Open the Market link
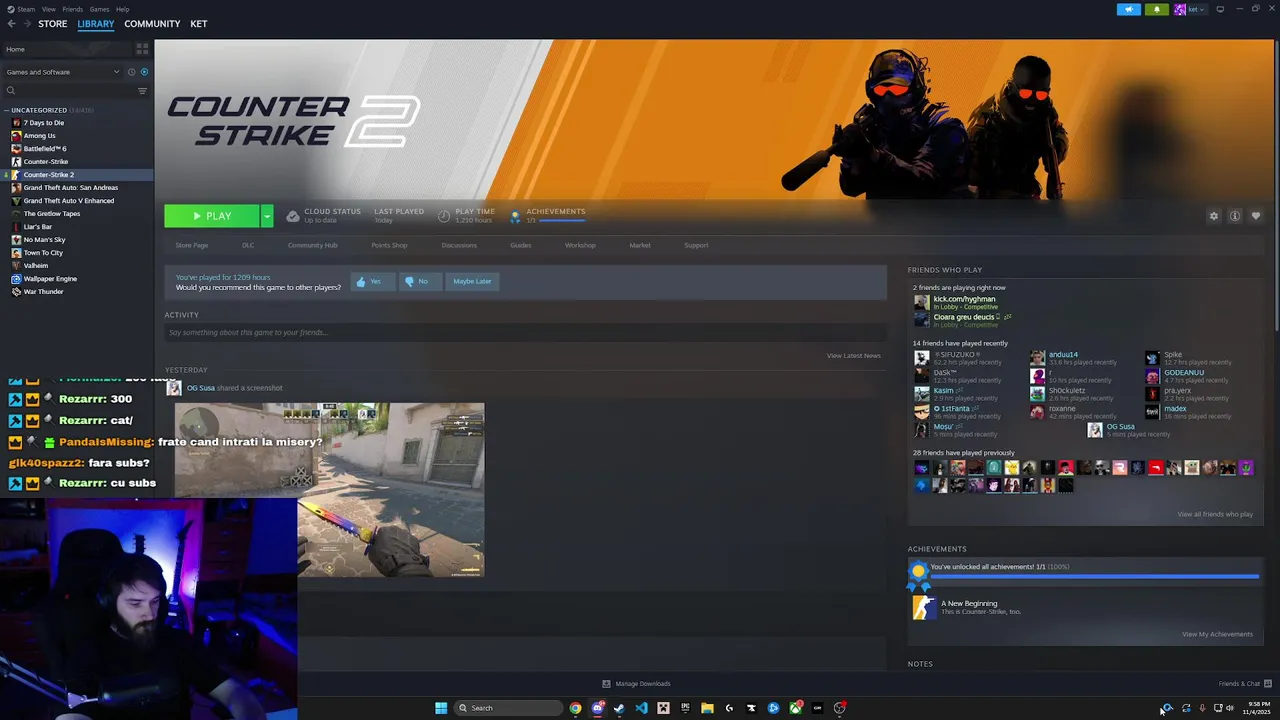 click(x=640, y=245)
